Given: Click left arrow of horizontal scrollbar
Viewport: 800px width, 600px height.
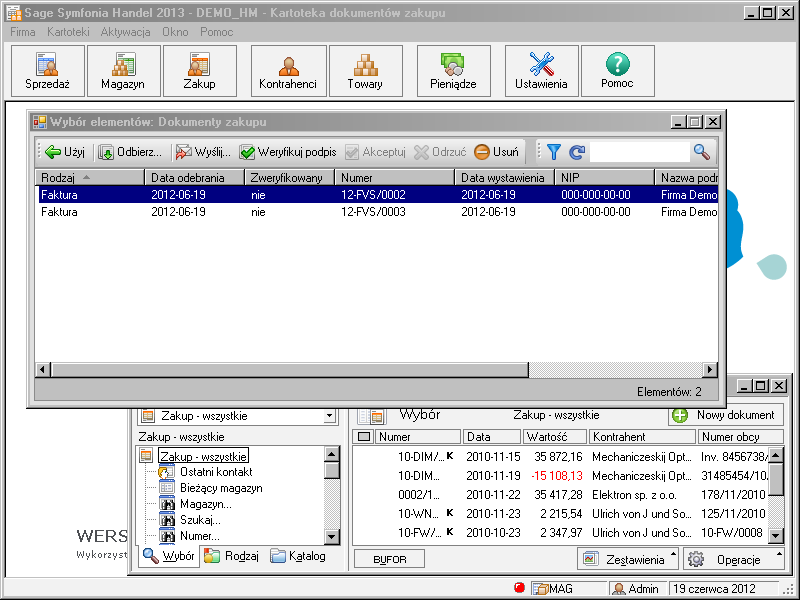Looking at the screenshot, I should (x=43, y=369).
